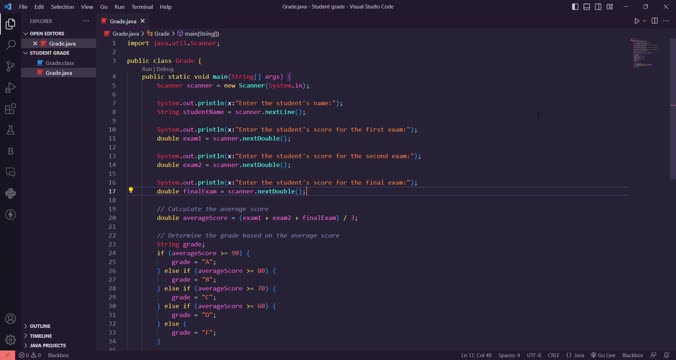The height and width of the screenshot is (360, 676).
Task: Open the Extensions view
Action: pyautogui.click(x=10, y=109)
